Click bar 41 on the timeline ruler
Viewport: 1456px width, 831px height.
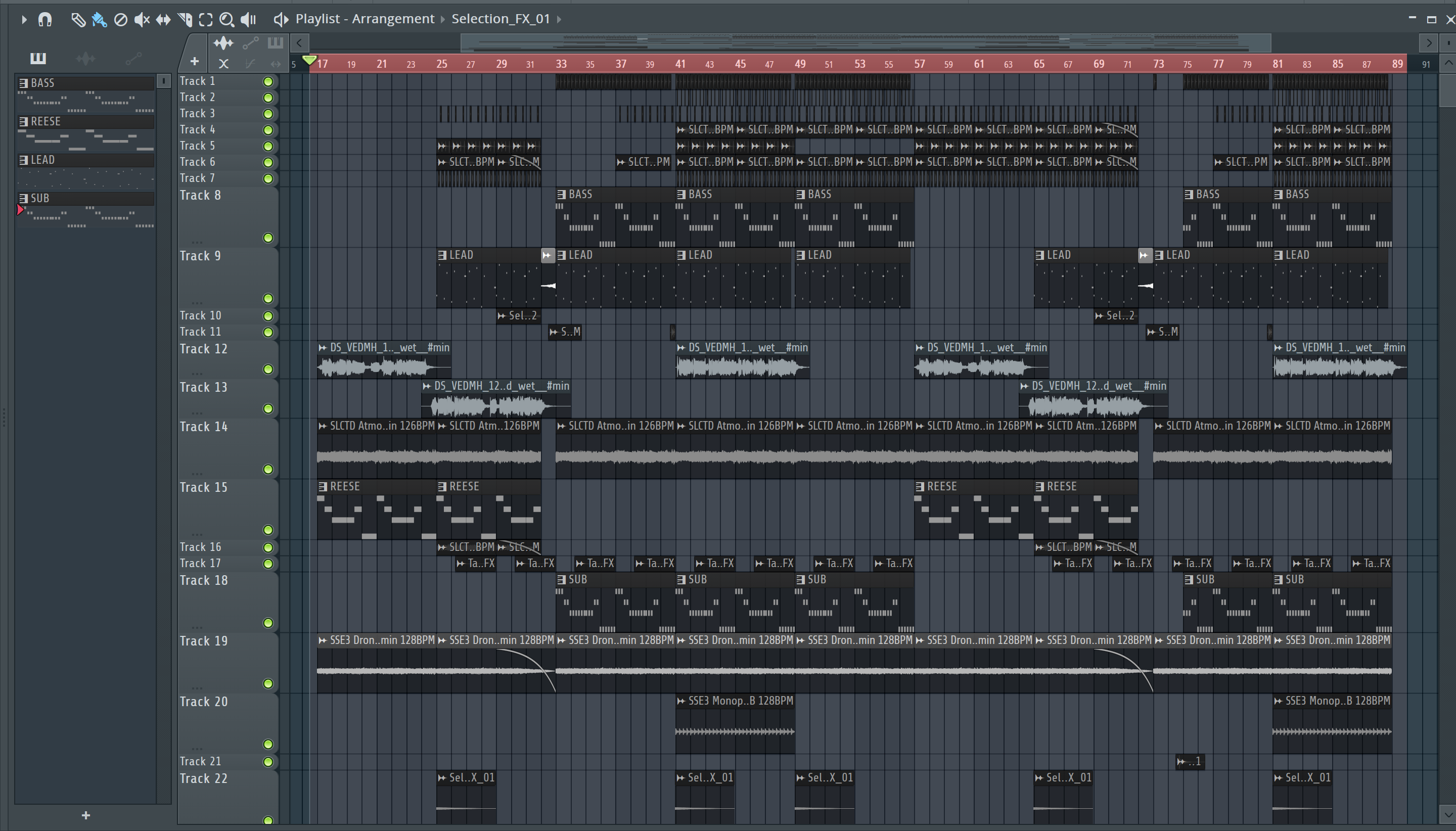pos(680,64)
